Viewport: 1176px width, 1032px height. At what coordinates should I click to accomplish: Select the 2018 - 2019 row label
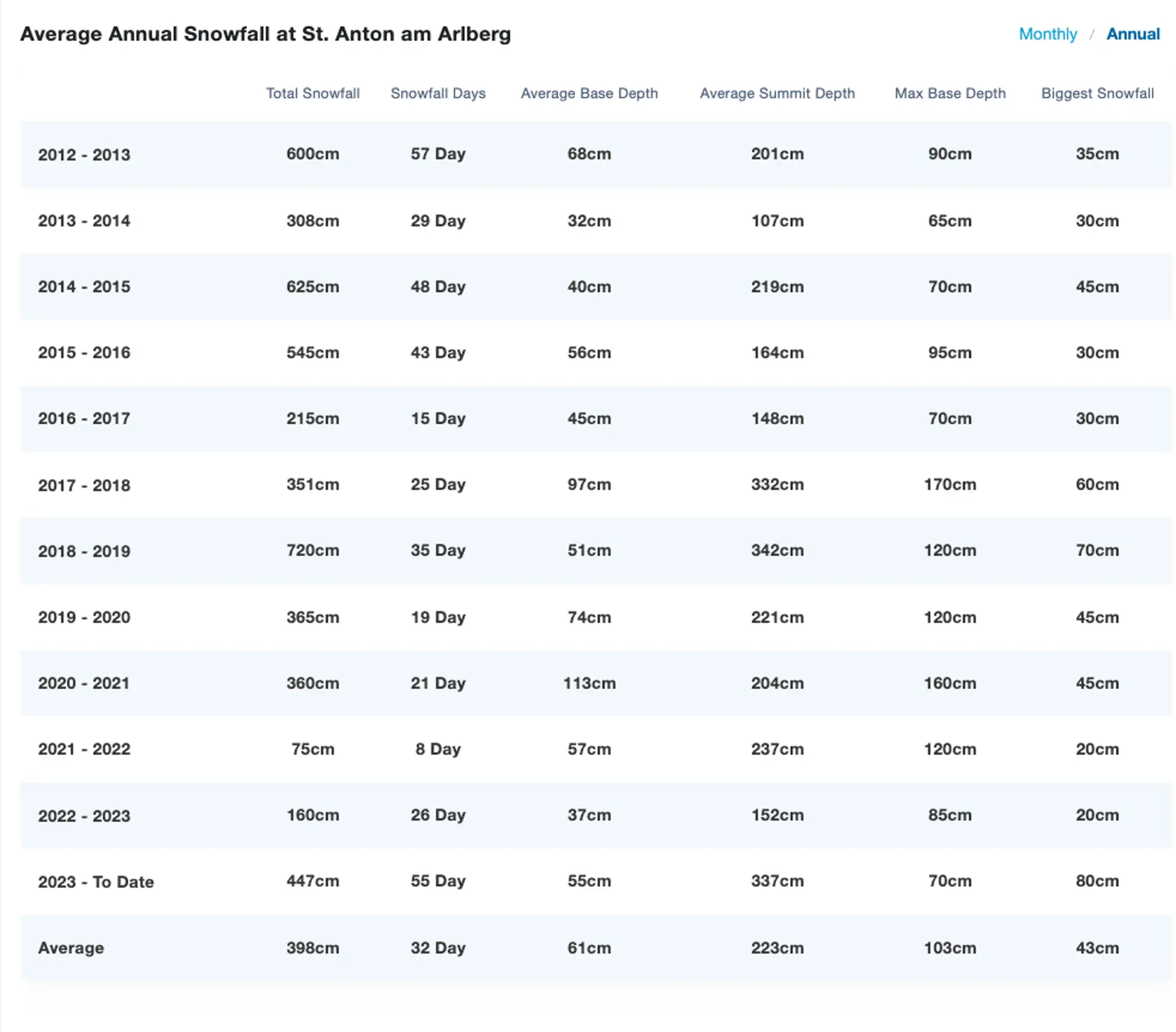pyautogui.click(x=84, y=551)
